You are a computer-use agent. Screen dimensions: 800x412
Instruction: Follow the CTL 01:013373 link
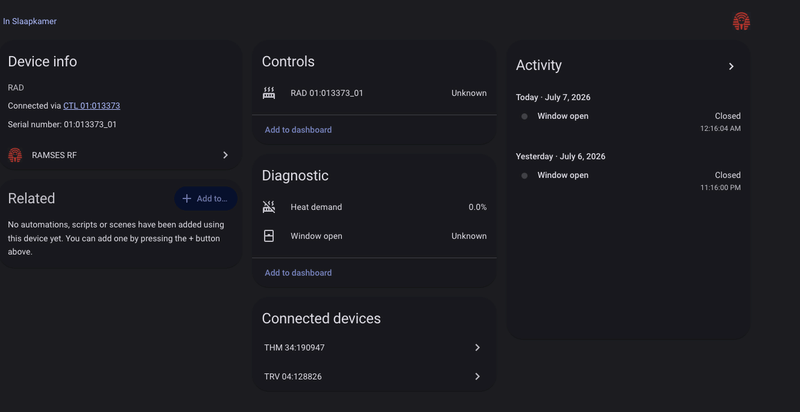[92, 106]
